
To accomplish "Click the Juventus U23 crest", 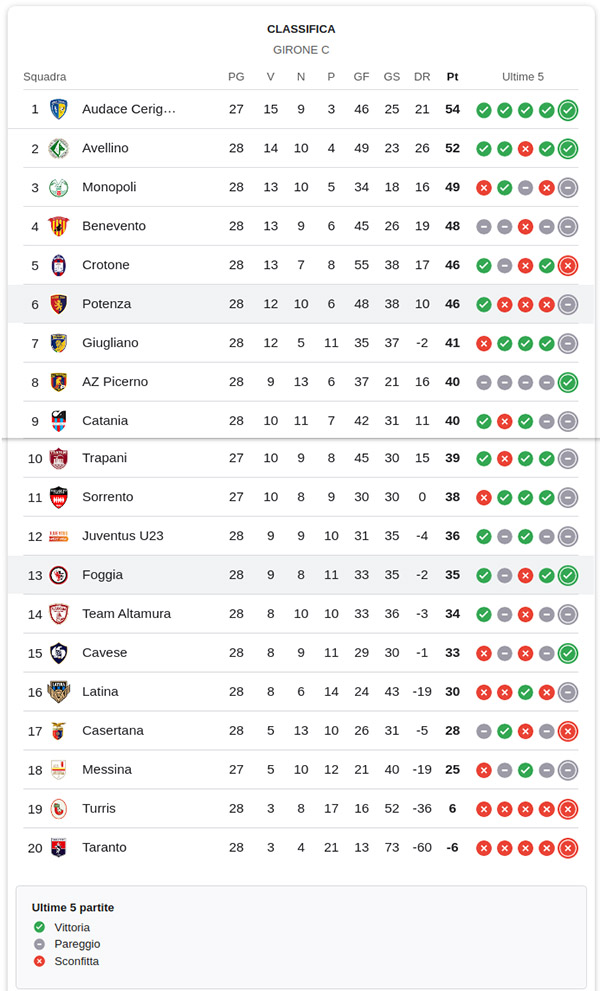I will 58,536.
